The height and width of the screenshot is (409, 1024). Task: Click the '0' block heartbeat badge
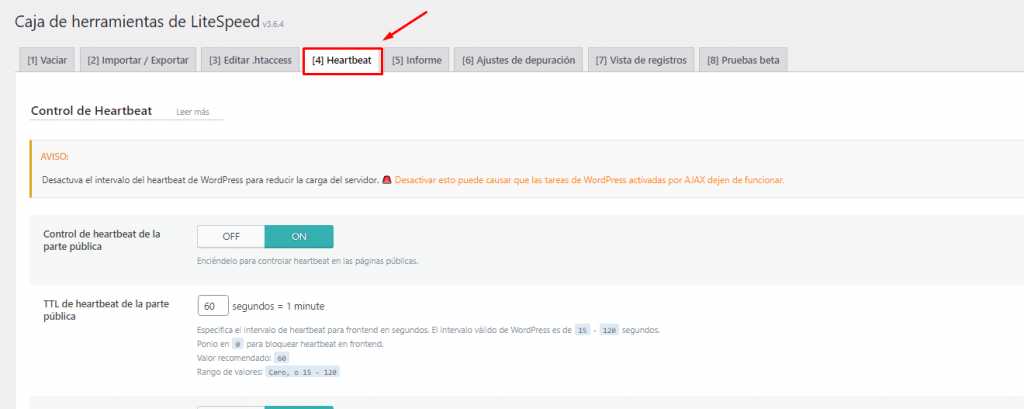point(238,344)
